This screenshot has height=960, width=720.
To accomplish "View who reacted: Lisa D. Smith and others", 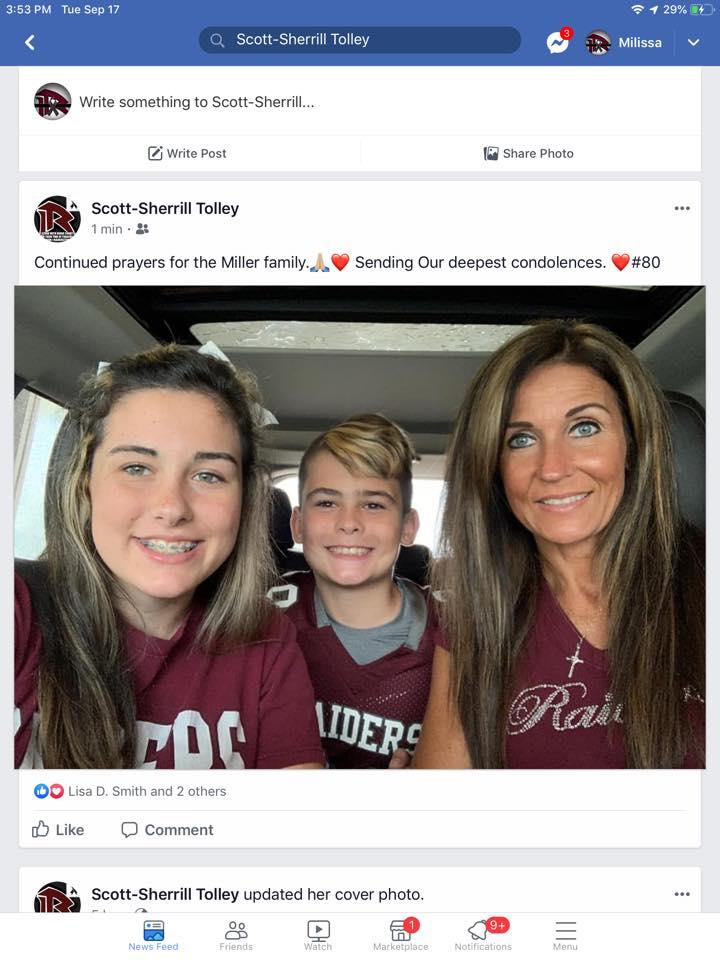I will tap(146, 791).
